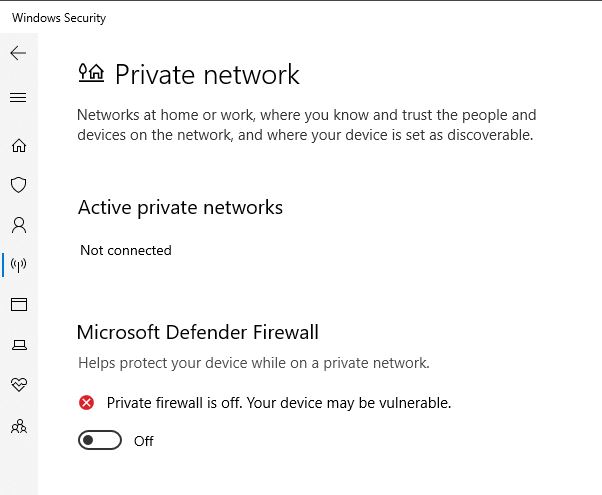Screen dimensions: 602x495
Task: Click the Private firewall is off warning text
Action: [x=279, y=403]
